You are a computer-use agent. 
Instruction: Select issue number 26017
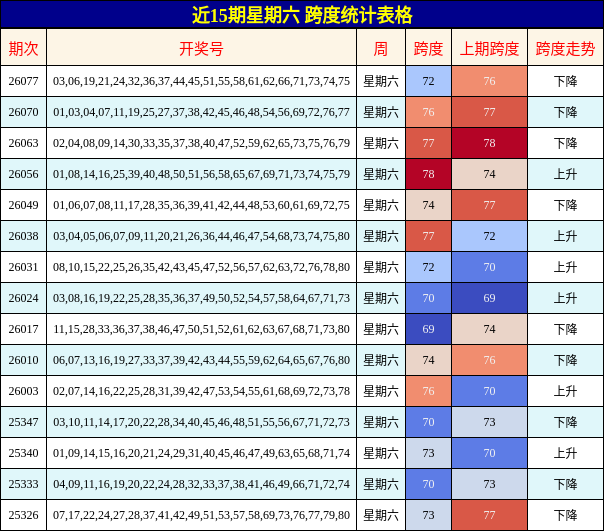[x=23, y=329]
